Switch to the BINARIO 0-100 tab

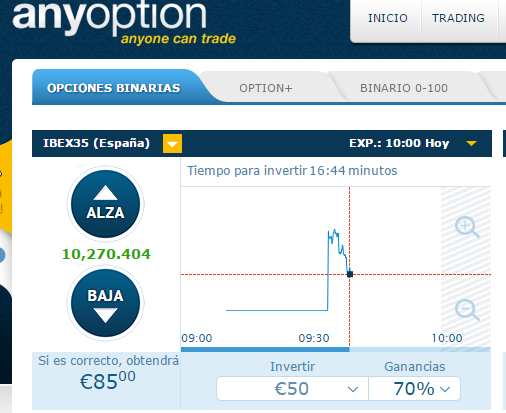click(x=404, y=88)
